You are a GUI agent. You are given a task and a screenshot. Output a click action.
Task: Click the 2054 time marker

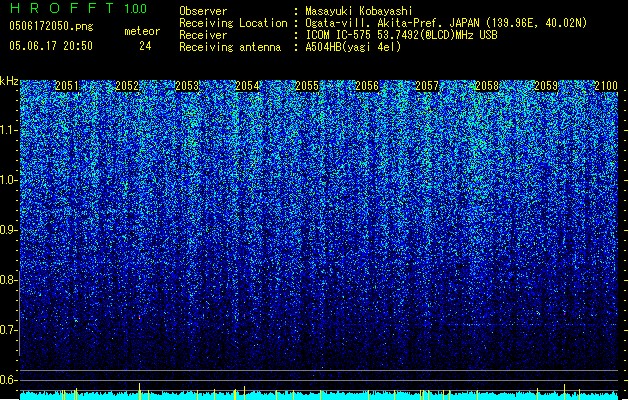pyautogui.click(x=247, y=86)
